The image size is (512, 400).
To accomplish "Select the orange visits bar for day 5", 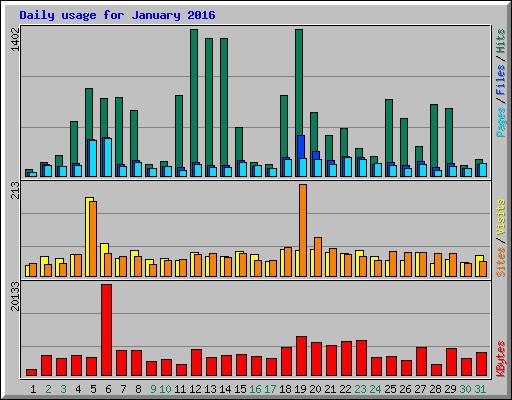I will click(93, 239).
